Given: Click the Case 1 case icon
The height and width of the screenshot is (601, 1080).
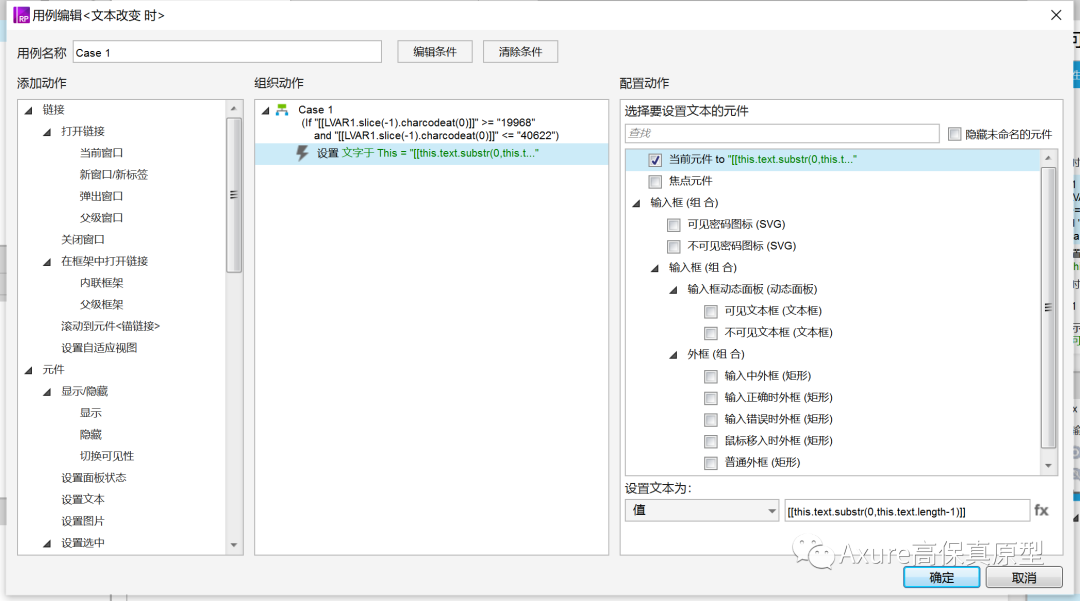Looking at the screenshot, I should click(x=282, y=109).
